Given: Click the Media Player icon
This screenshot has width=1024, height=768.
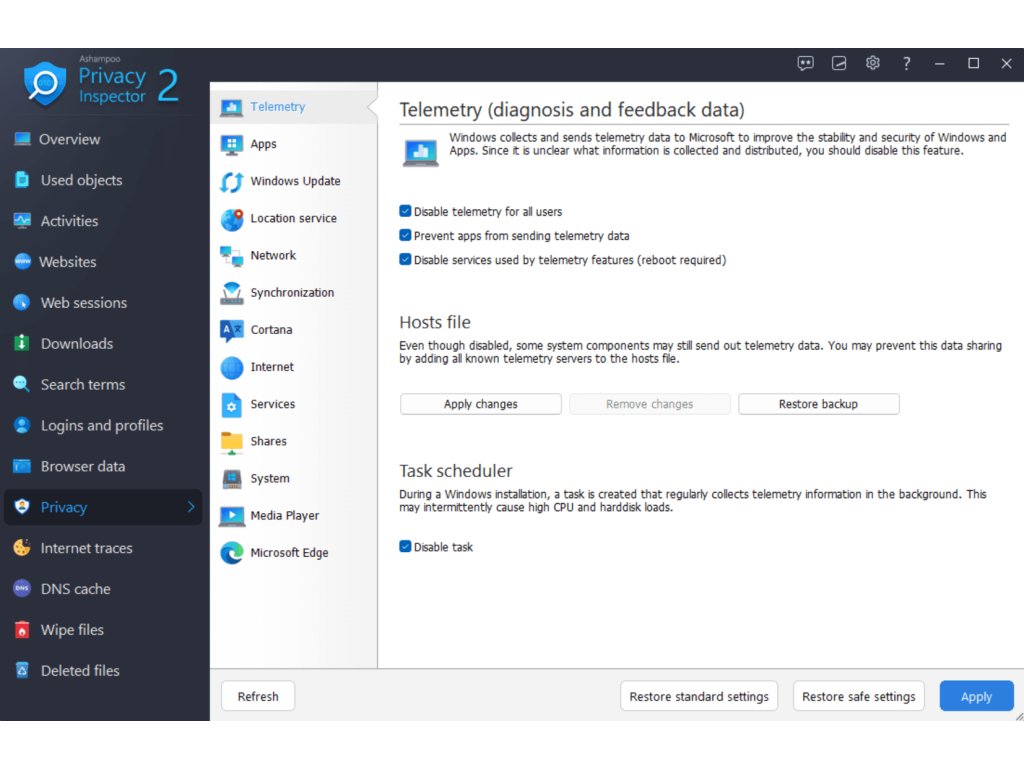Looking at the screenshot, I should click(x=232, y=516).
